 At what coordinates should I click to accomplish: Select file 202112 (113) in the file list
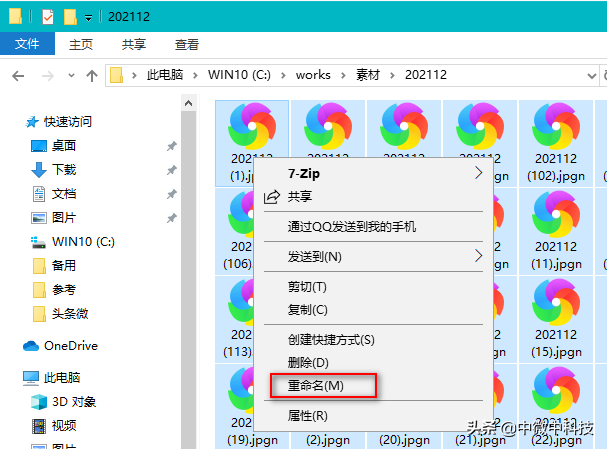point(235,319)
